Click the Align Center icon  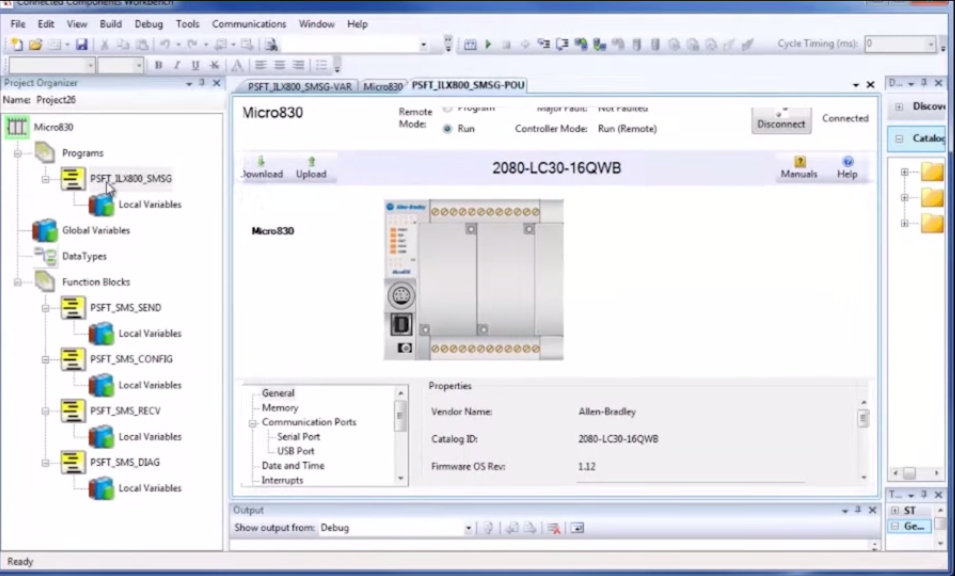280,65
